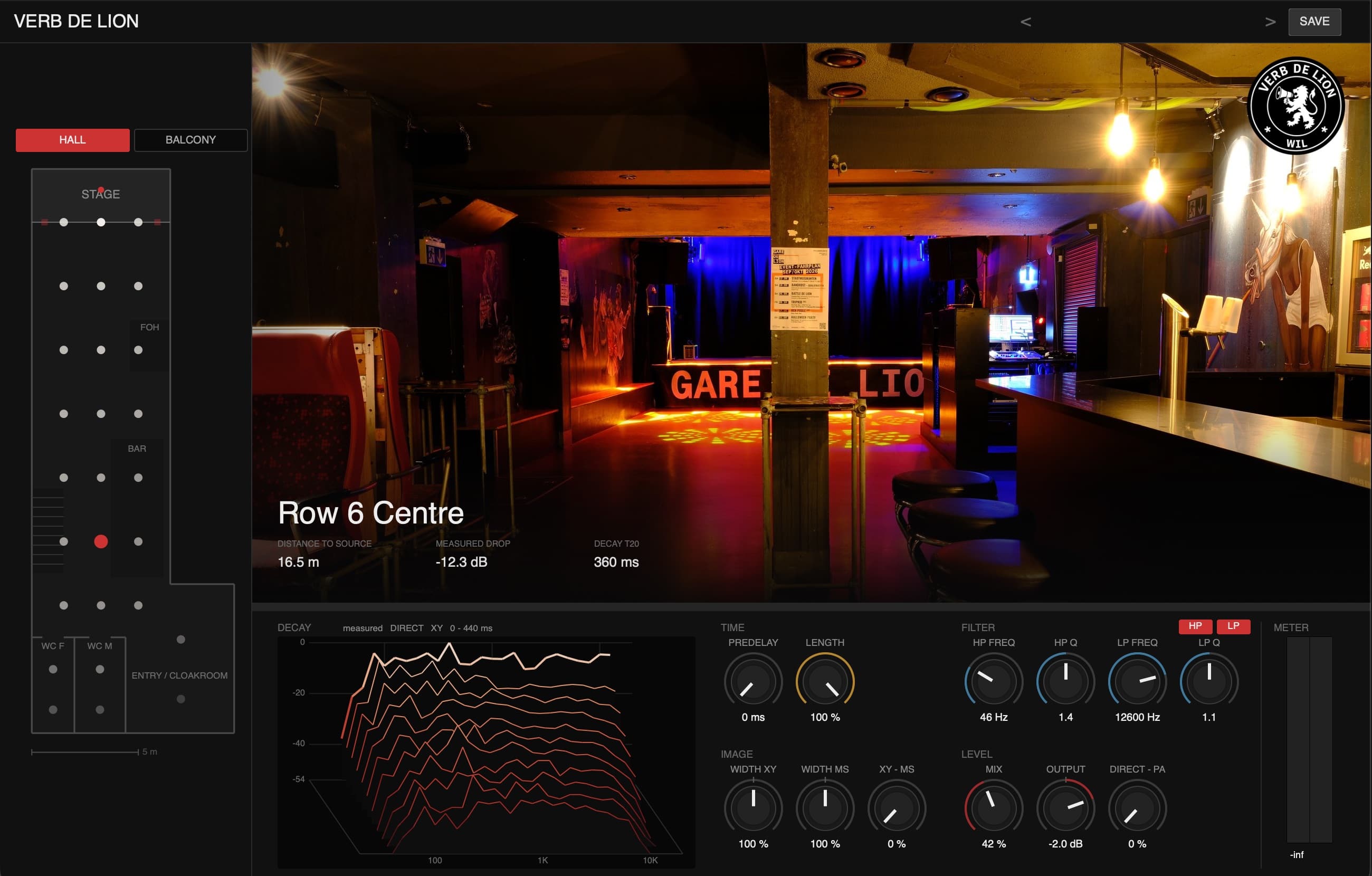Click the OUTPUT knob
The height and width of the screenshot is (876, 1372).
pyautogui.click(x=1065, y=807)
